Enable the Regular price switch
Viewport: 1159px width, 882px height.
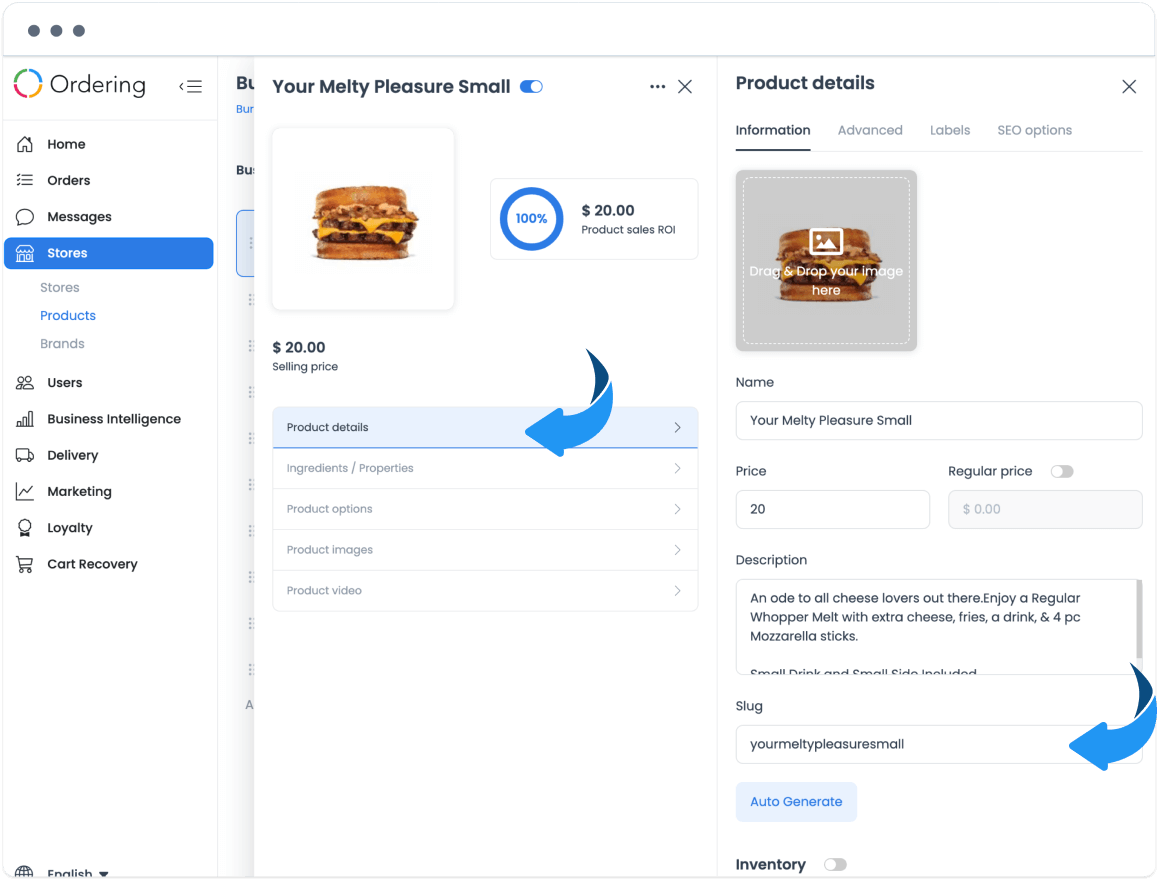point(1062,472)
